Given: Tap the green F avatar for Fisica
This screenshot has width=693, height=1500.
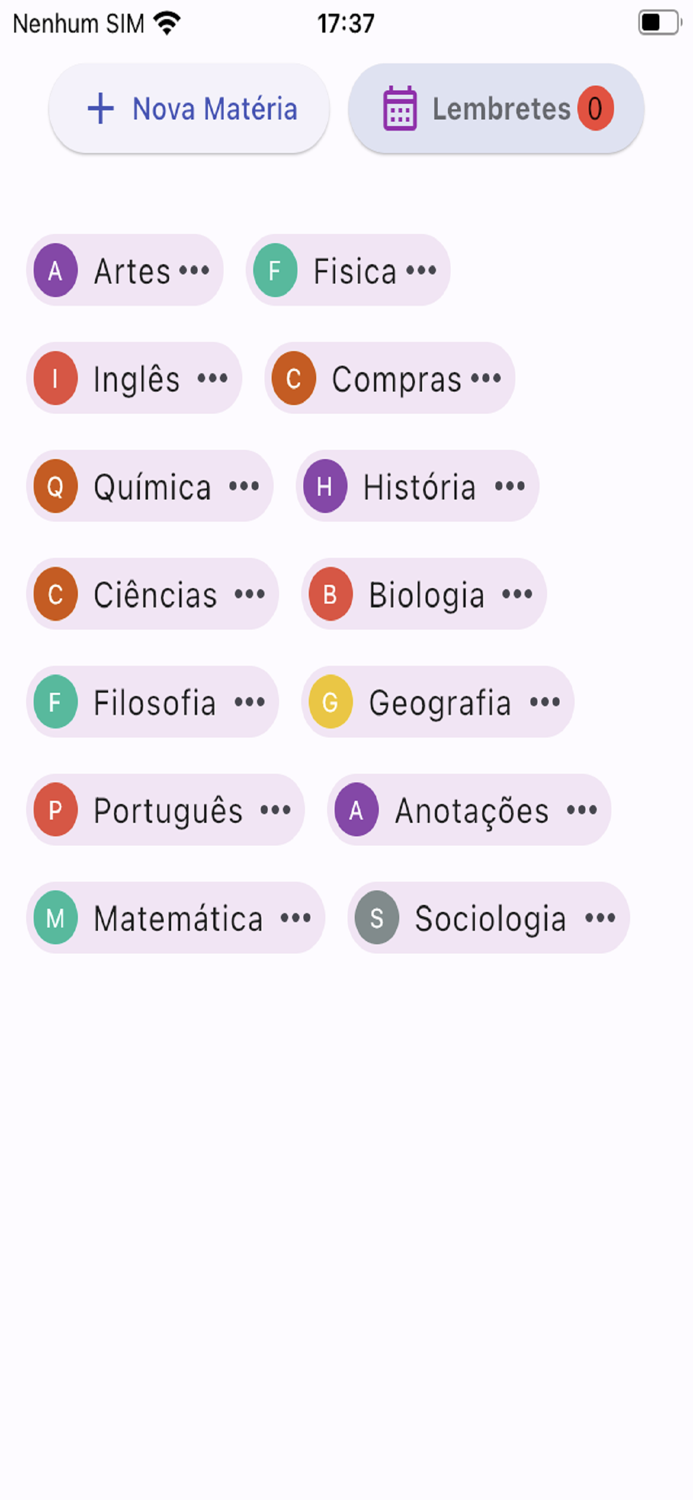Looking at the screenshot, I should (276, 270).
